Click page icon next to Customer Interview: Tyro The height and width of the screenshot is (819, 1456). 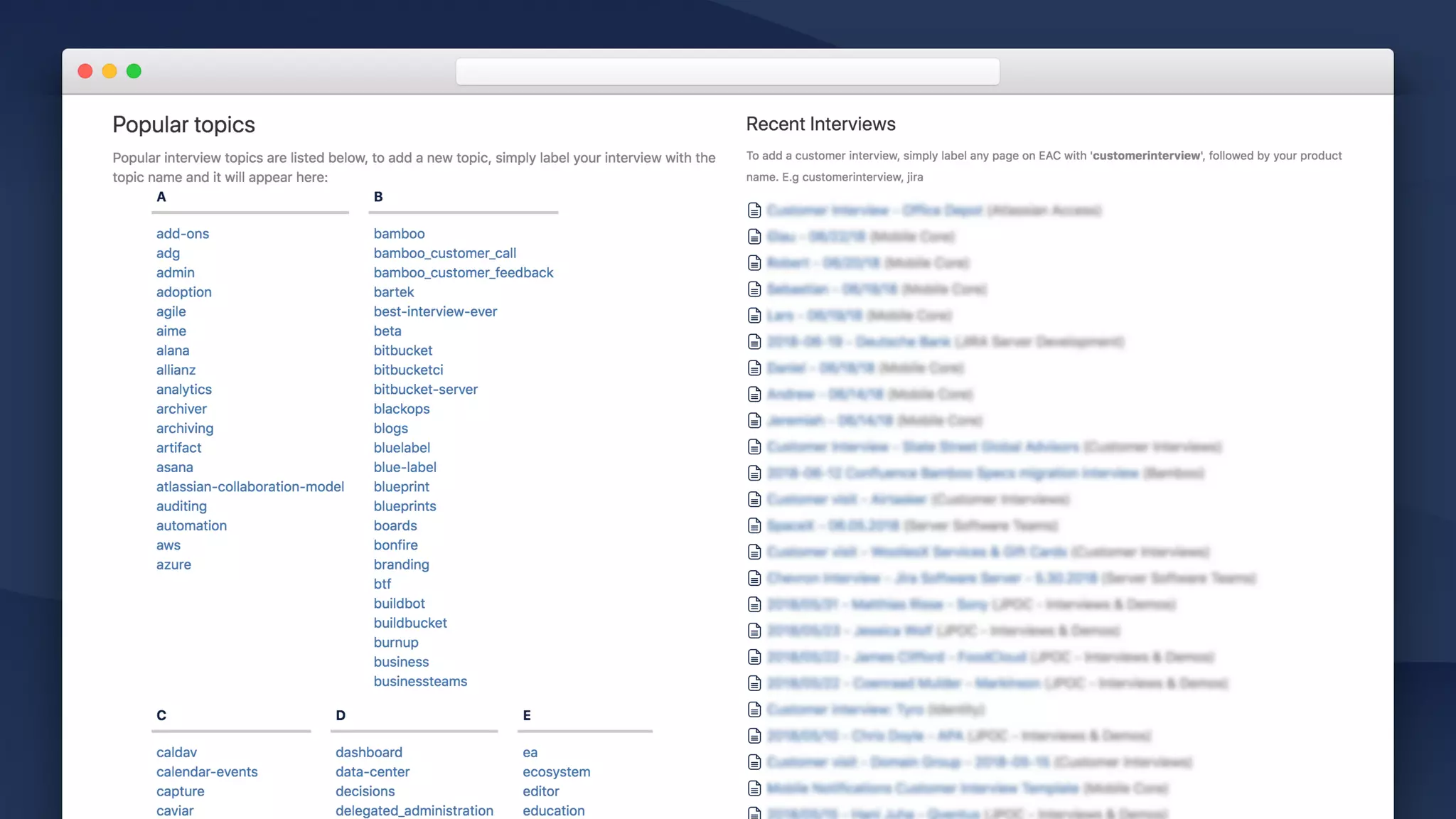pos(754,710)
